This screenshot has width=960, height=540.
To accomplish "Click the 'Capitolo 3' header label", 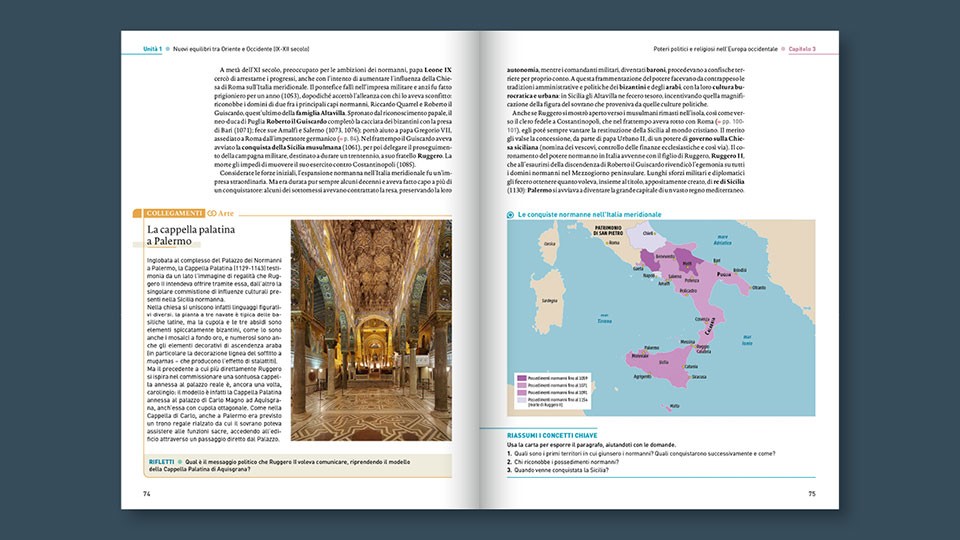I will [801, 49].
